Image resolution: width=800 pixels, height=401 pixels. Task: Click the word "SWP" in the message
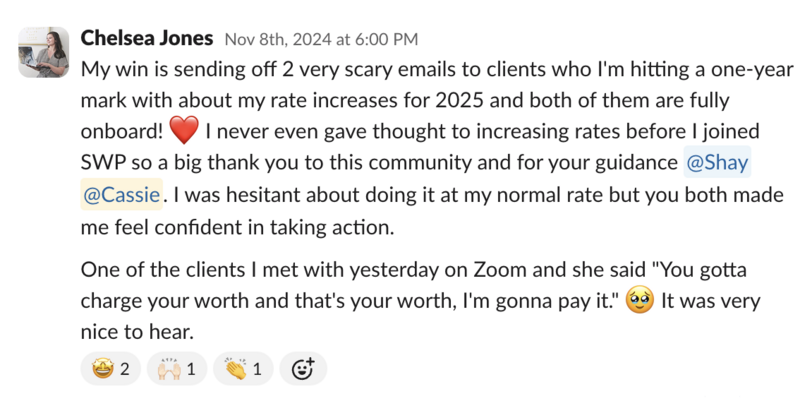(103, 163)
